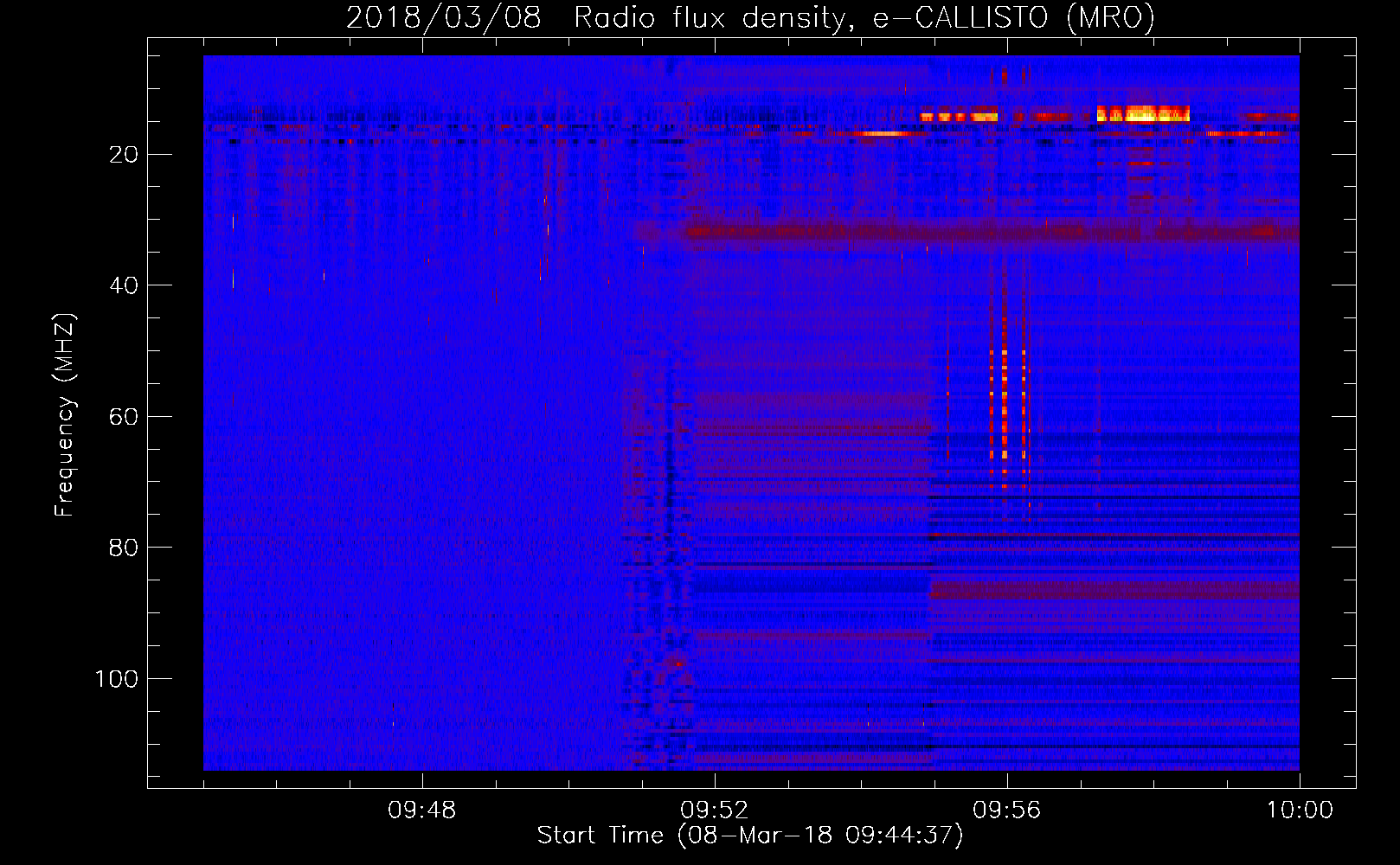Click the 'Start Time (08-Mar-18 09:44:37)' label

[750, 836]
